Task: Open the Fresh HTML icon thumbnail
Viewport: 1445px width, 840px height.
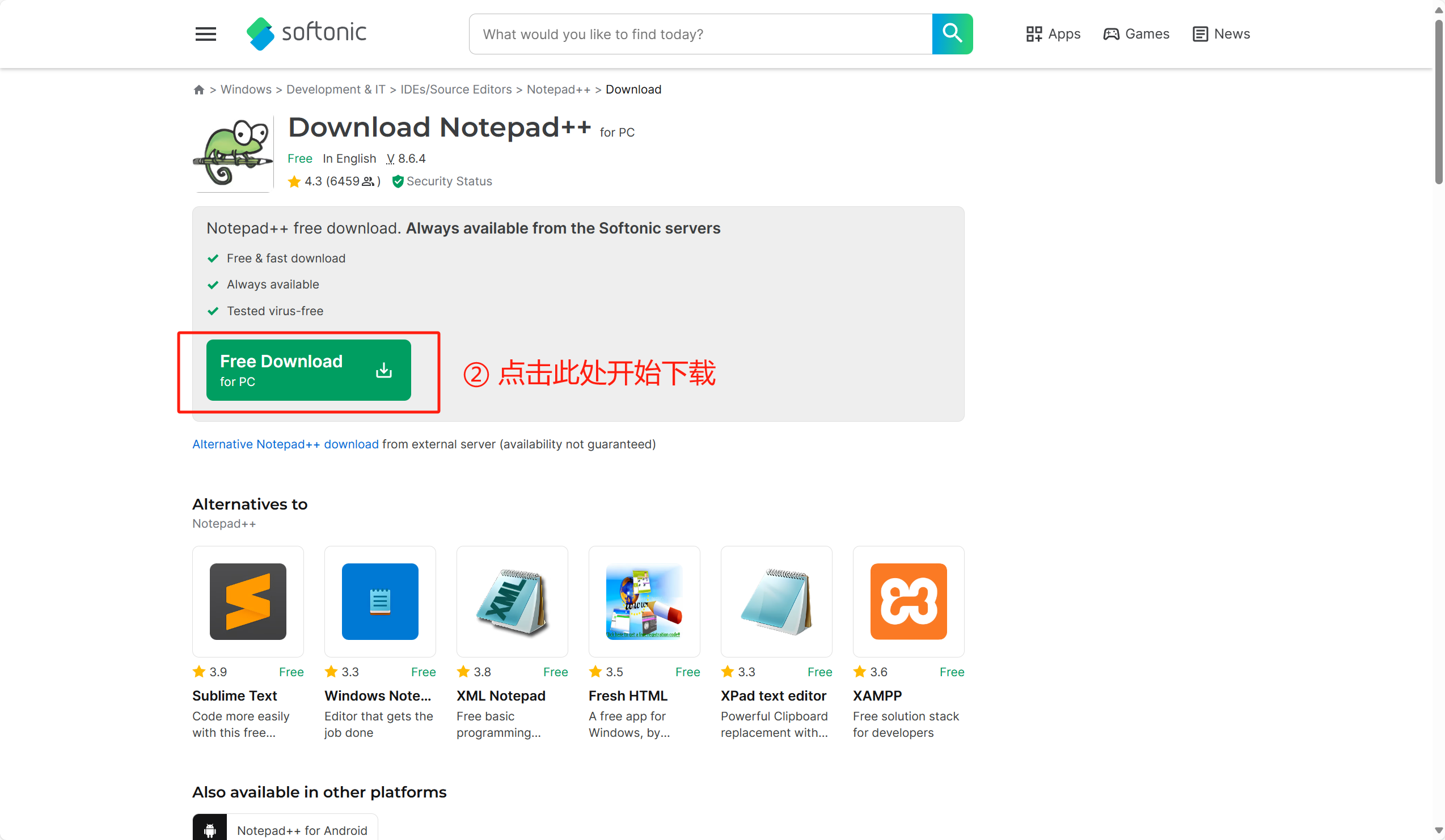Action: tap(644, 601)
